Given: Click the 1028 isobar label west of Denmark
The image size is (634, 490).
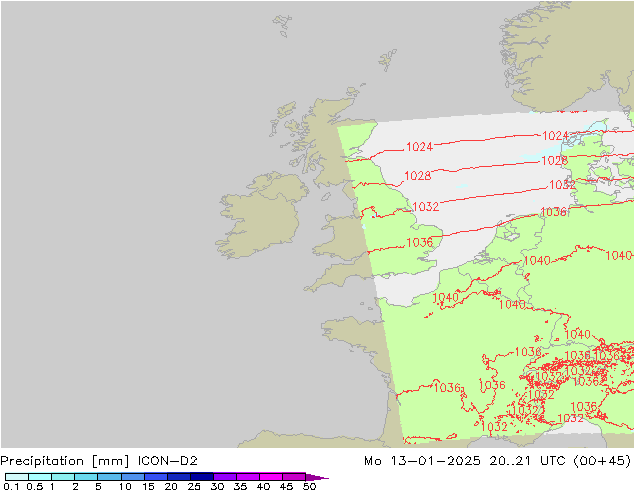Looking at the screenshot, I should click(x=554, y=161).
